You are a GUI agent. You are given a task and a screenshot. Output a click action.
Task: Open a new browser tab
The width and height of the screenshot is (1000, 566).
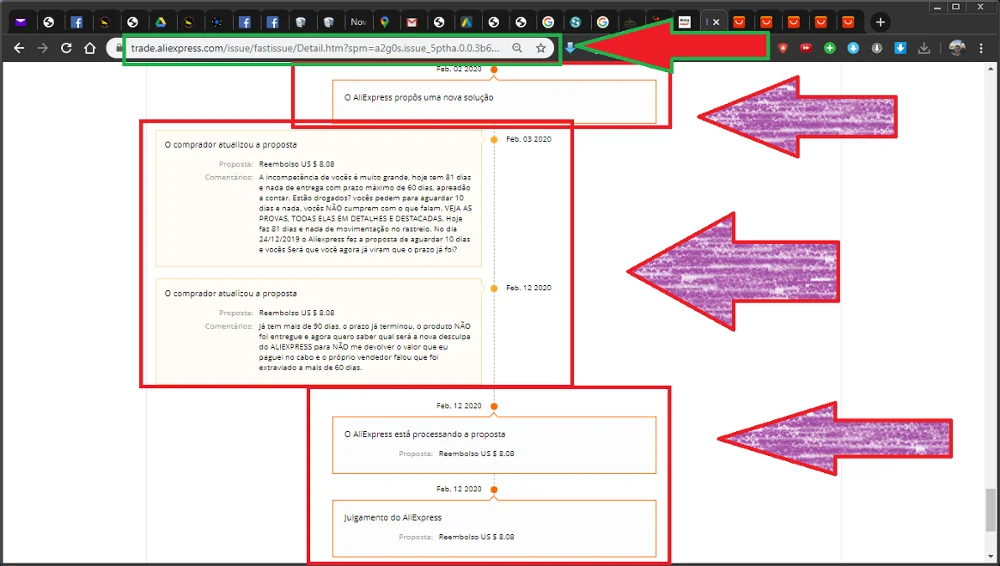click(880, 22)
